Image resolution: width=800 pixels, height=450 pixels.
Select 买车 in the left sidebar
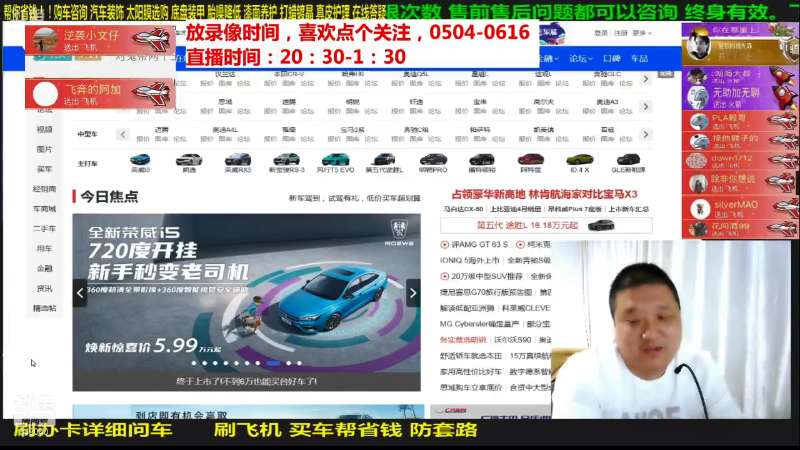pyautogui.click(x=44, y=169)
